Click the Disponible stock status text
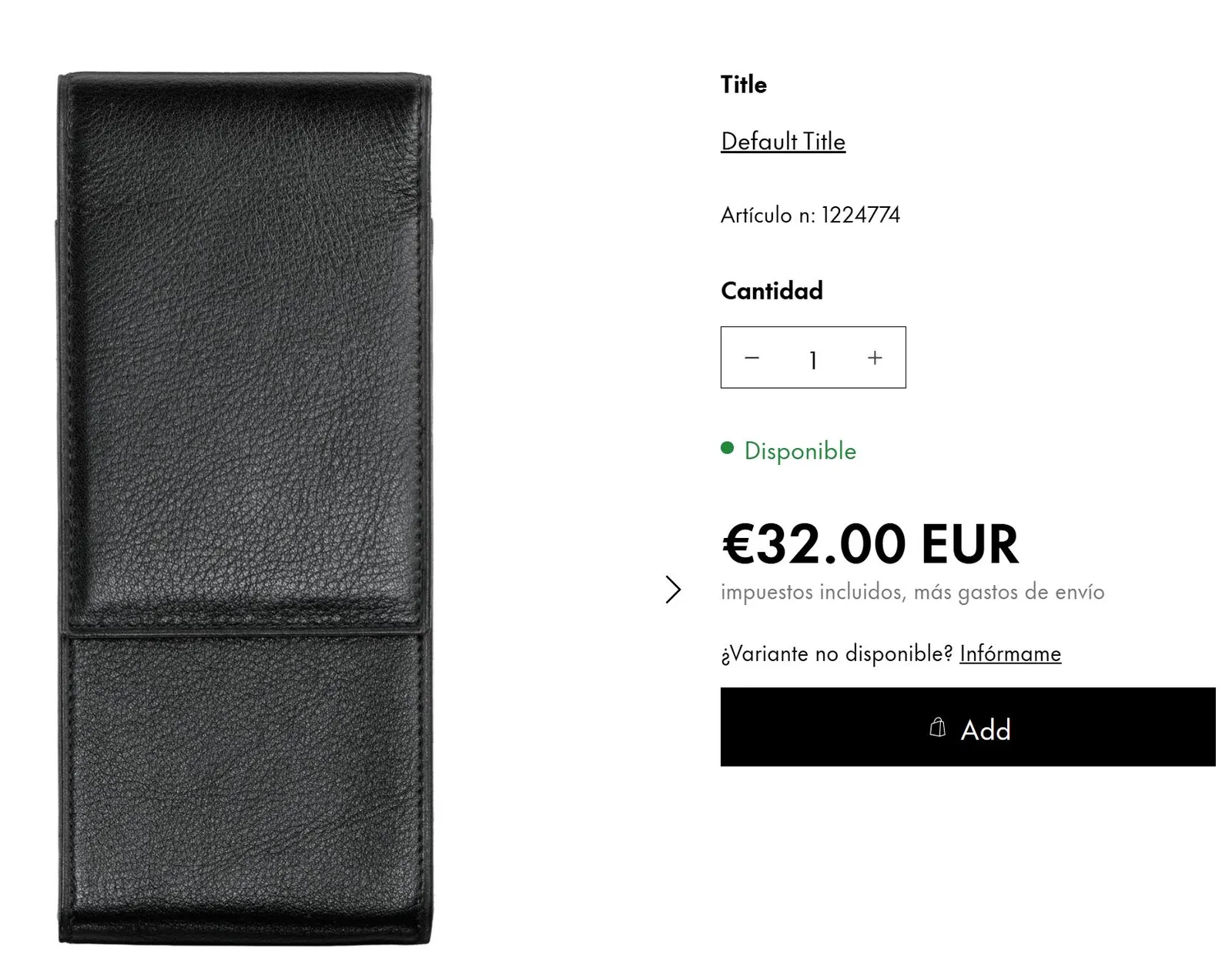The height and width of the screenshot is (969, 1232). (800, 451)
